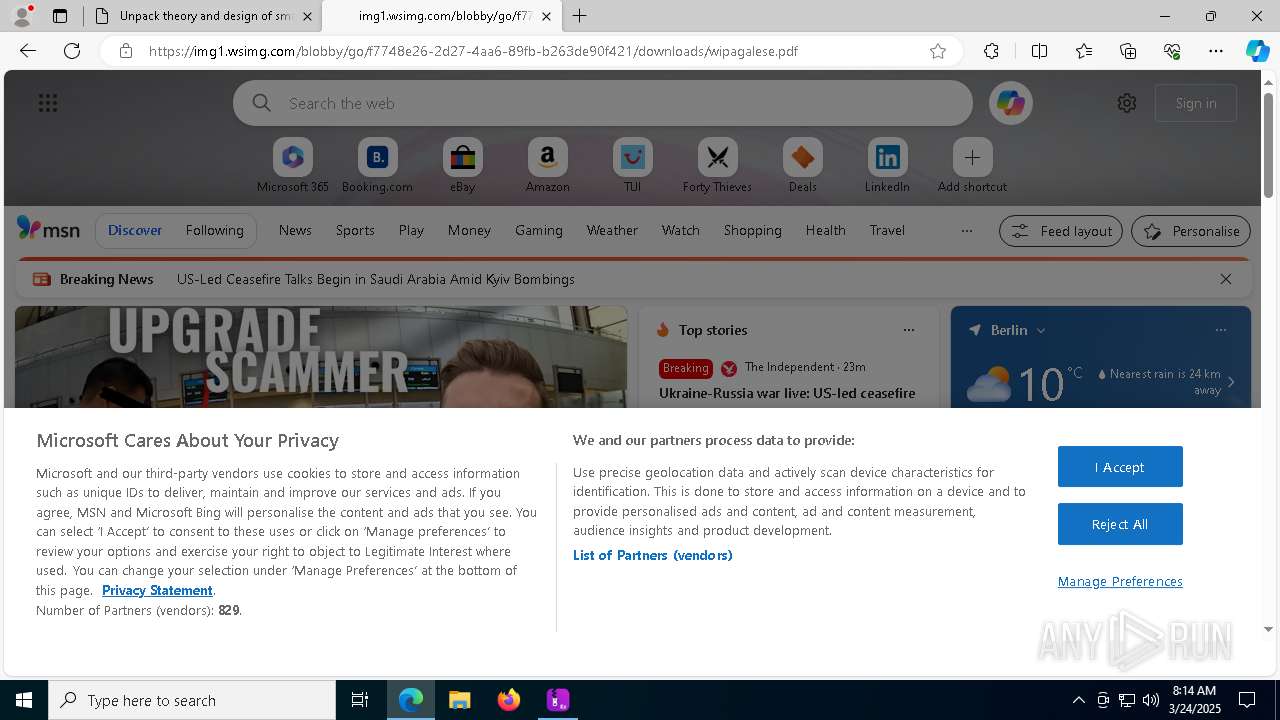Open List of Partners (vendors) link

(652, 555)
